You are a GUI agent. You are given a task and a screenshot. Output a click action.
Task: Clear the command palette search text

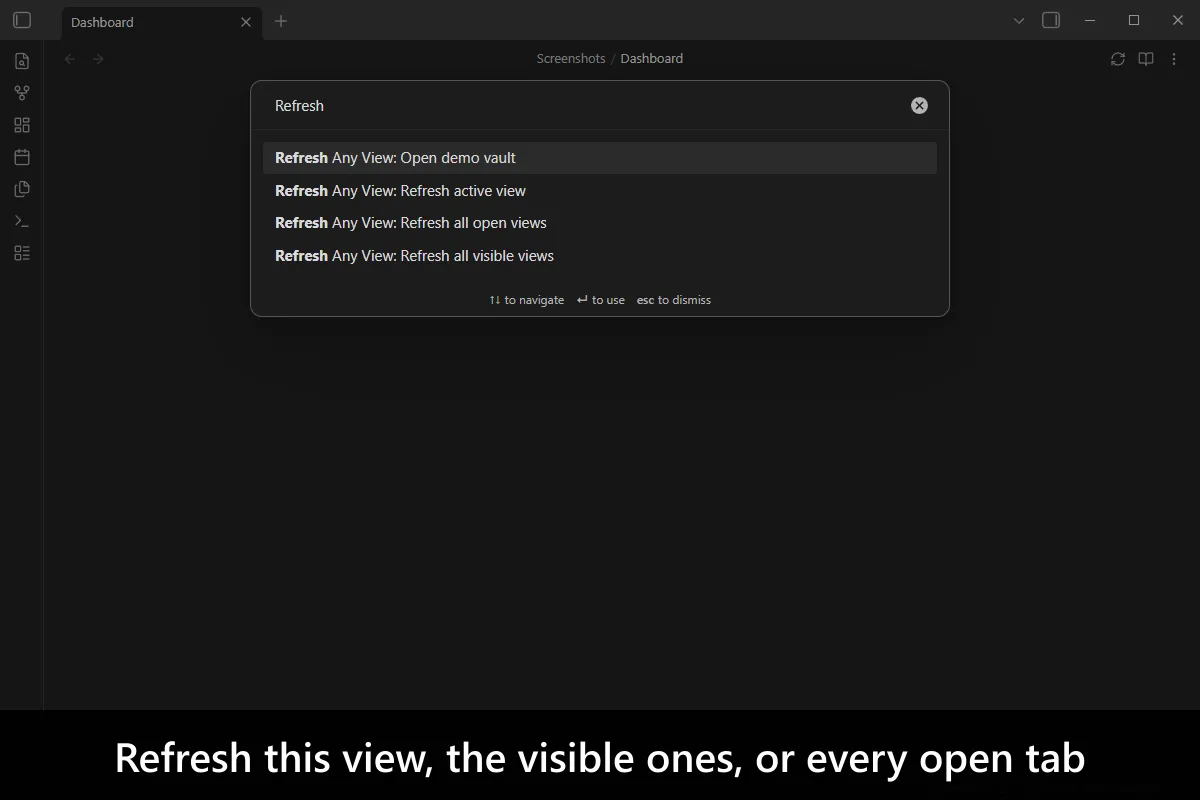919,106
